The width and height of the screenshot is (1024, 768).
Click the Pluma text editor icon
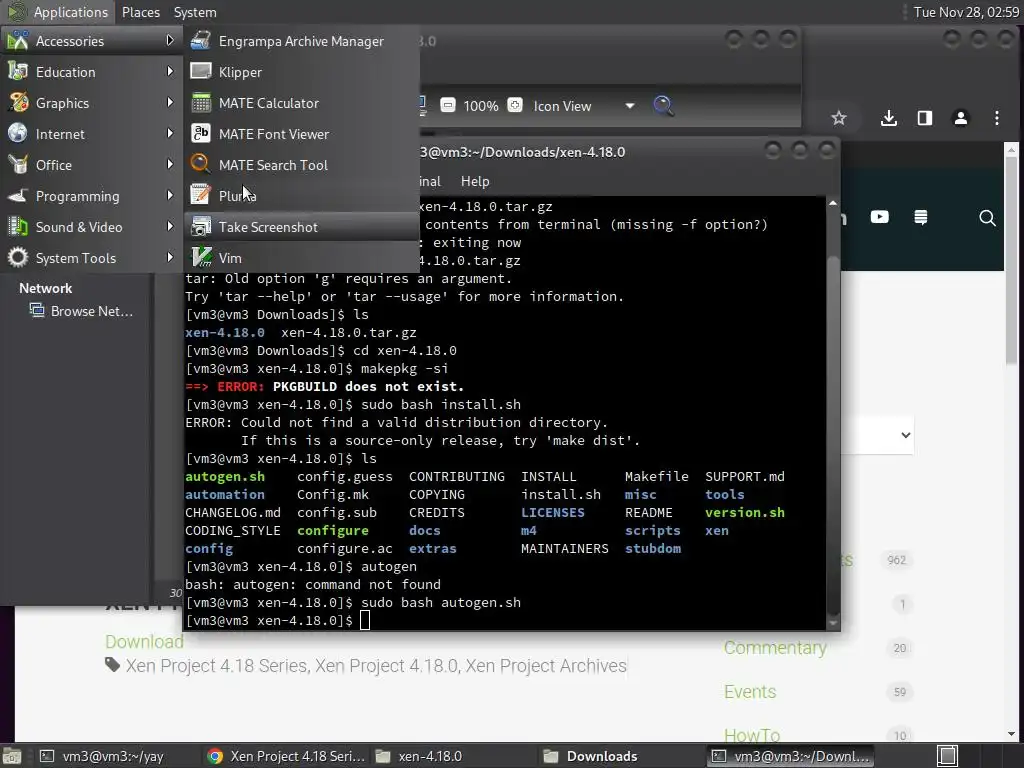click(200, 195)
